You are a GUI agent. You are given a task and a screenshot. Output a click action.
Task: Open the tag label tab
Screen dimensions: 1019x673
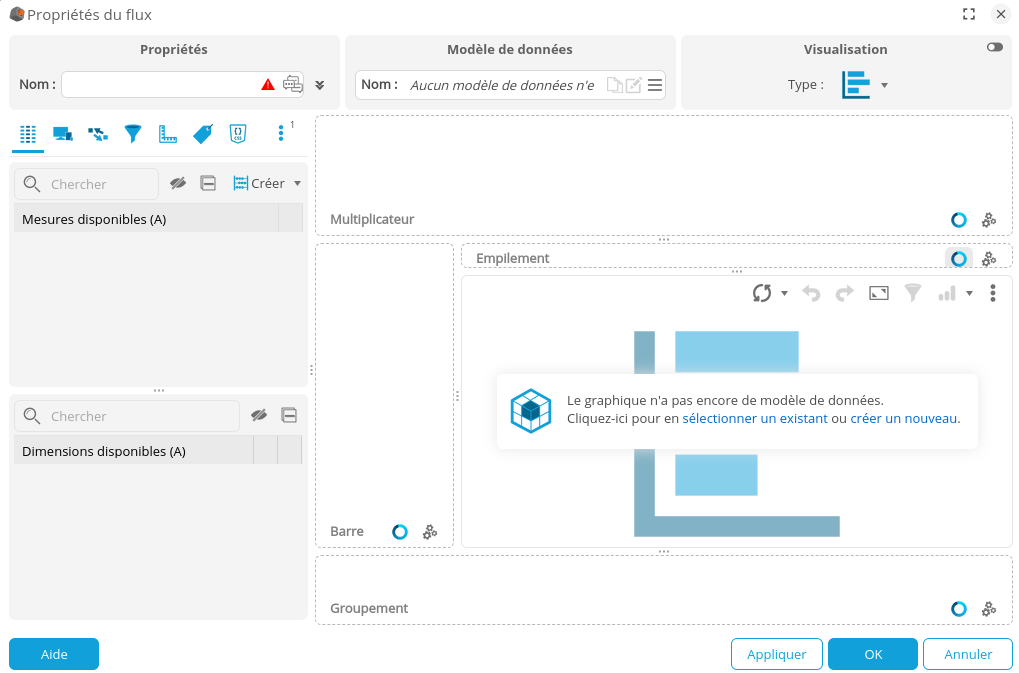(x=203, y=134)
